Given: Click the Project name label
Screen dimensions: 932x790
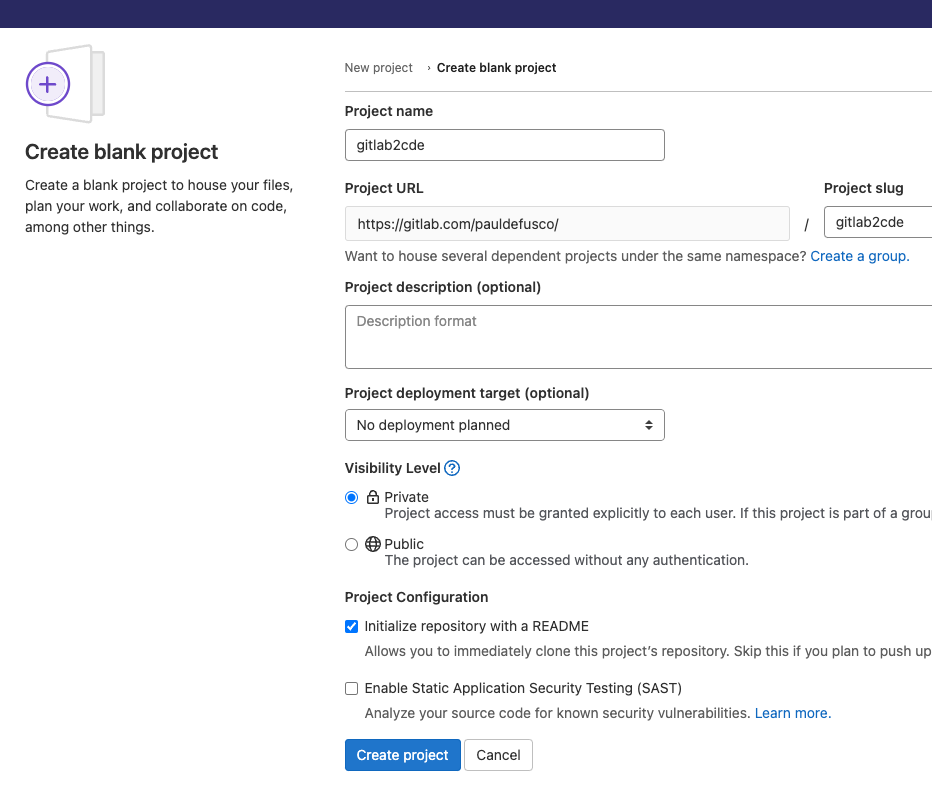Looking at the screenshot, I should tap(389, 111).
